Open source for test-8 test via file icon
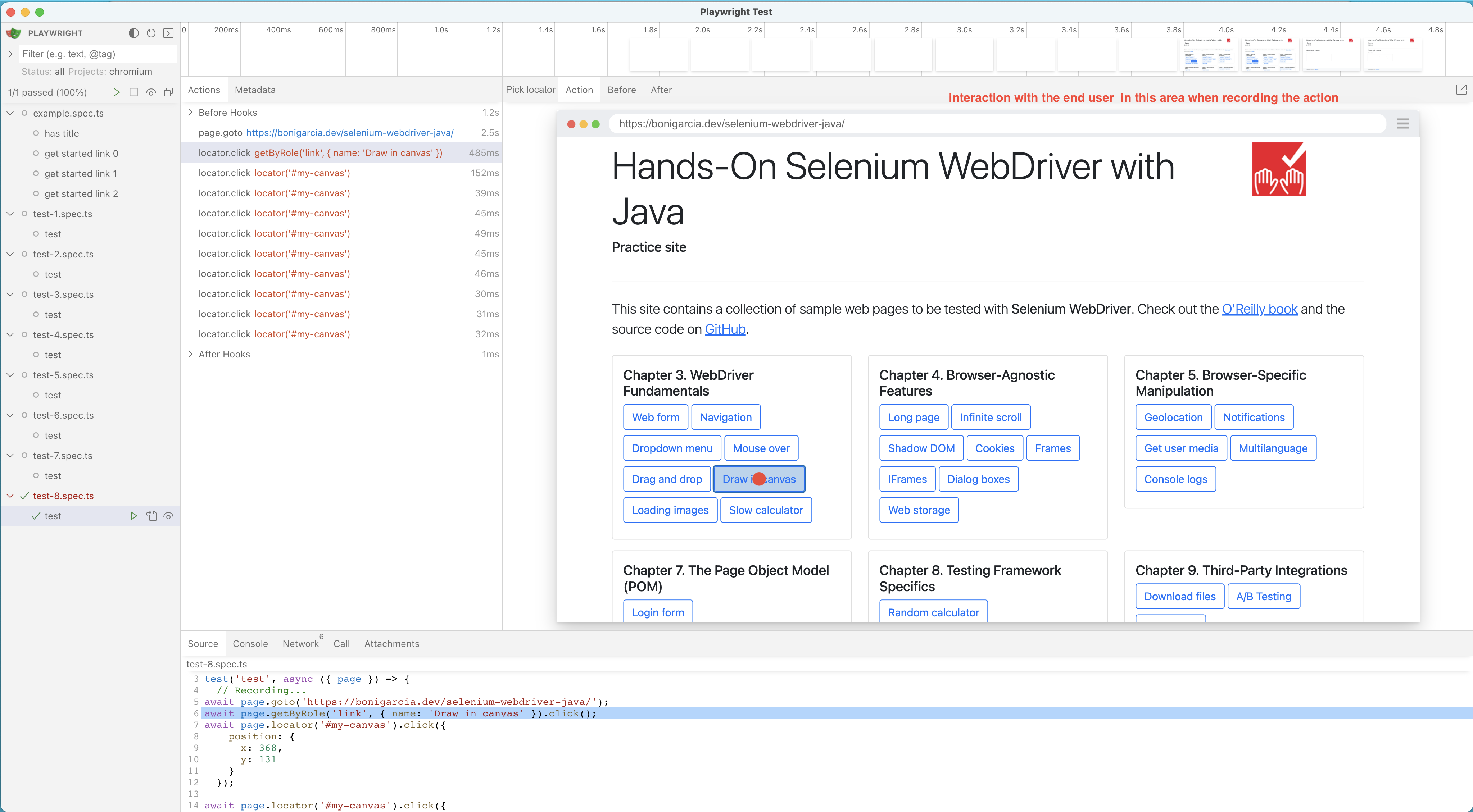The width and height of the screenshot is (1473, 812). click(x=151, y=516)
